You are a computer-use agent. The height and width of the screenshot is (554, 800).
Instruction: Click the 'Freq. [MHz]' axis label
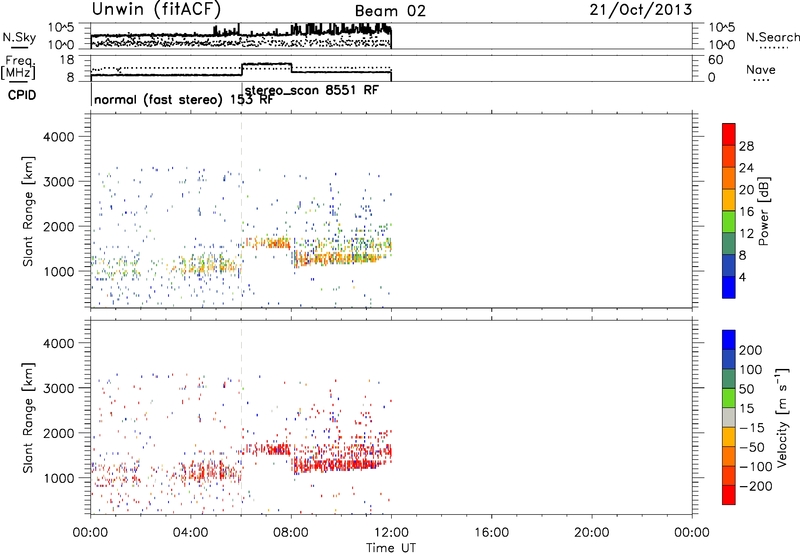tap(19, 68)
